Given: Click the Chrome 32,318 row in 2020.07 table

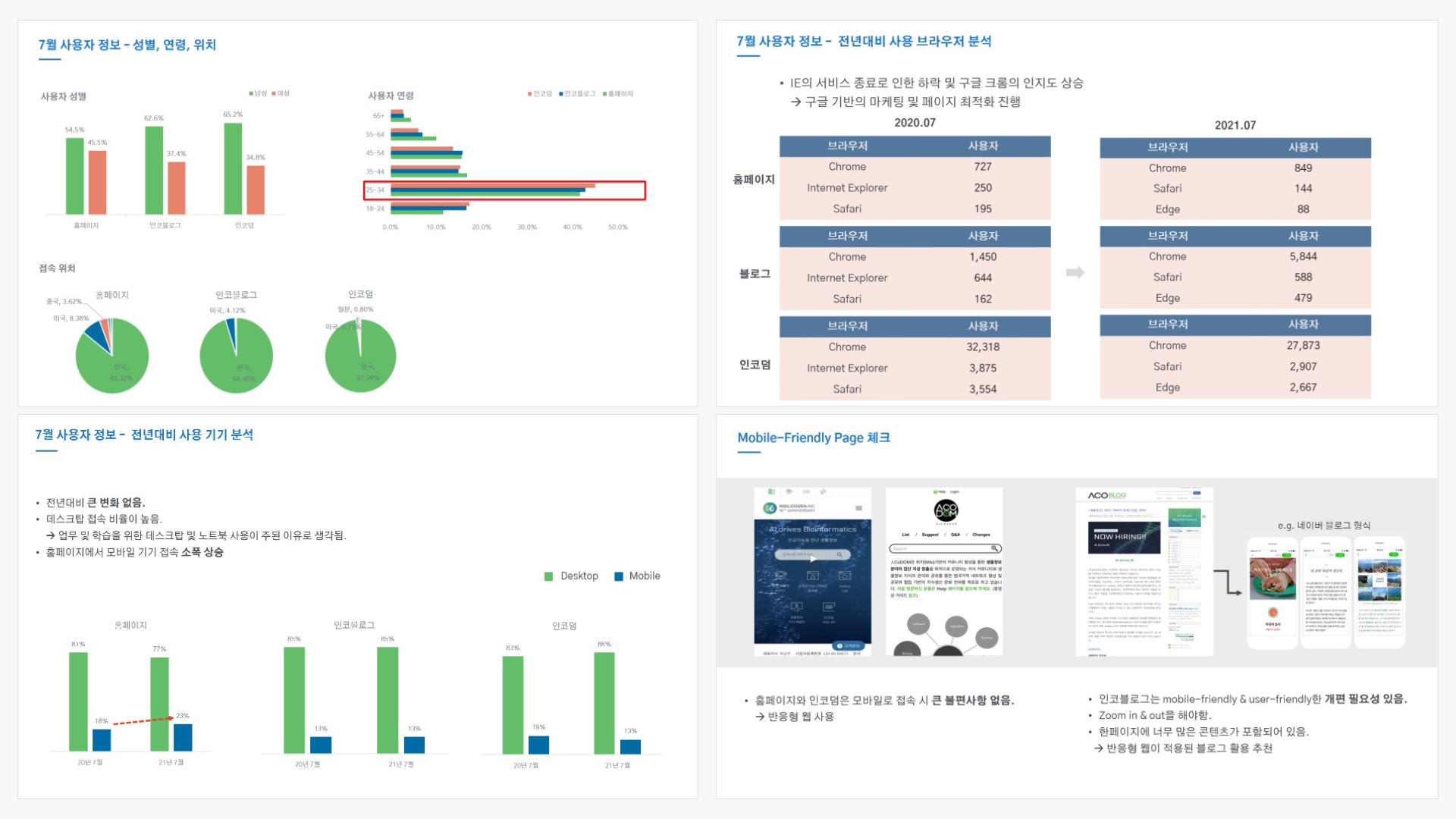Looking at the screenshot, I should [915, 347].
